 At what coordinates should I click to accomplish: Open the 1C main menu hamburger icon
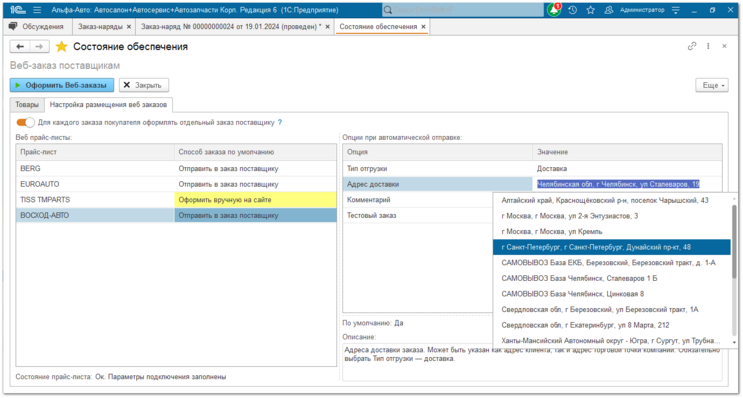click(x=37, y=10)
